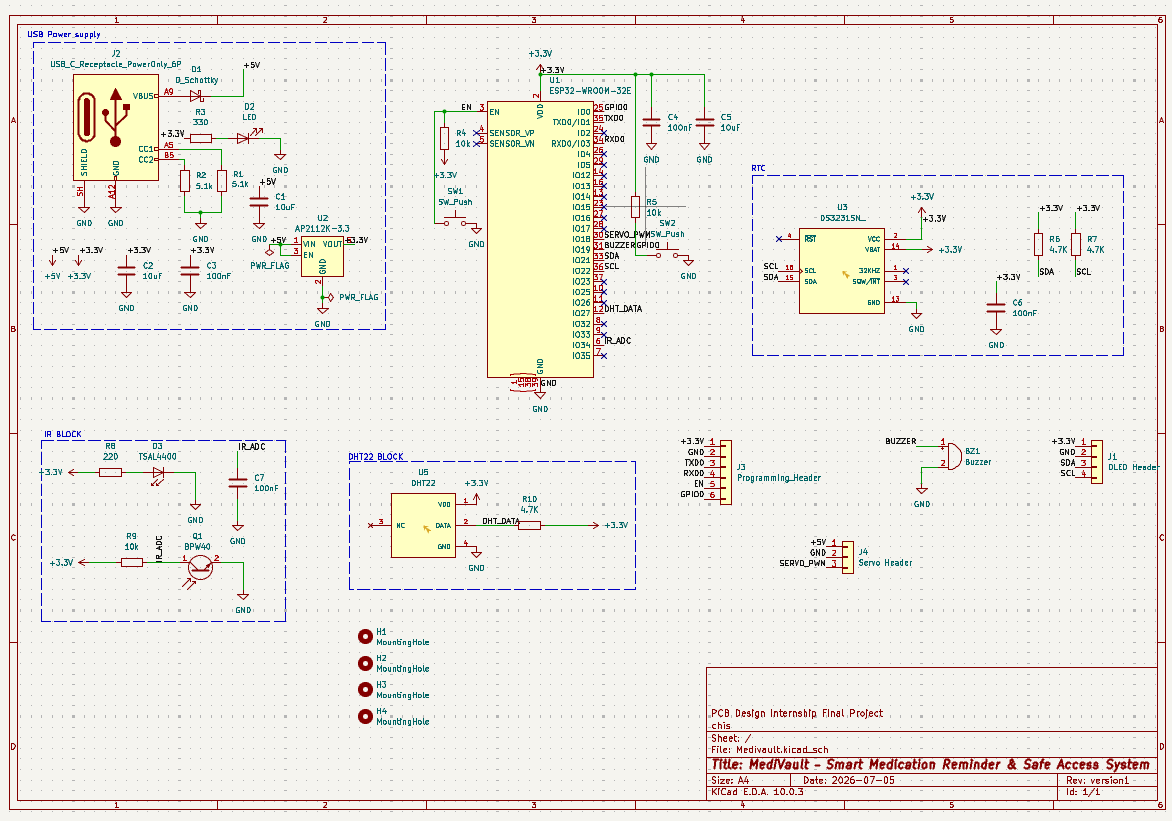The width and height of the screenshot is (1172, 821).
Task: Click mounting hole H3 symbol
Action: pyautogui.click(x=365, y=689)
